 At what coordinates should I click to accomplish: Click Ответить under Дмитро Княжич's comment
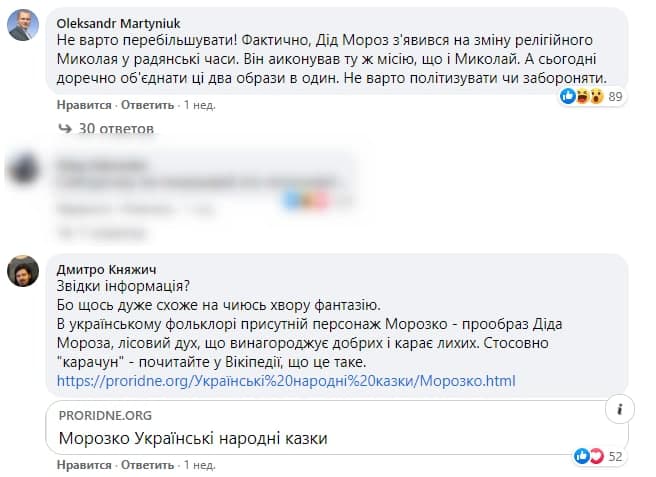pos(147,465)
